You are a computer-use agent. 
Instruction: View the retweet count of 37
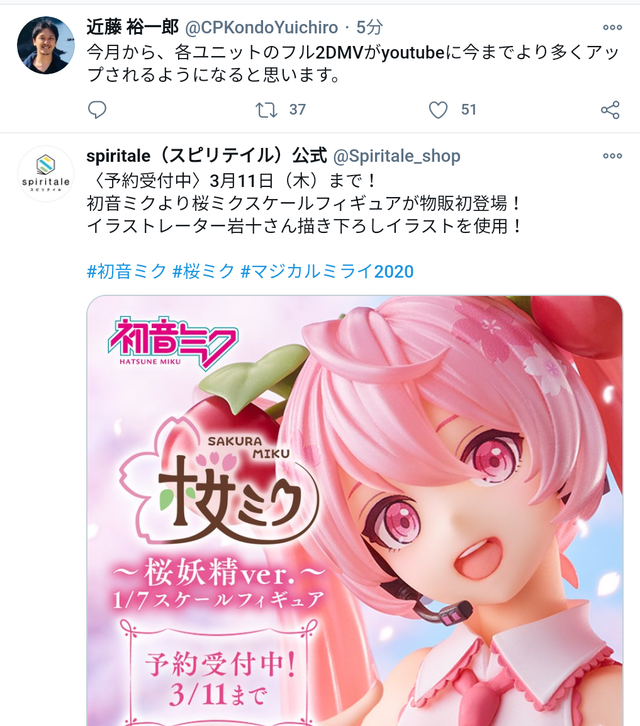(x=297, y=110)
